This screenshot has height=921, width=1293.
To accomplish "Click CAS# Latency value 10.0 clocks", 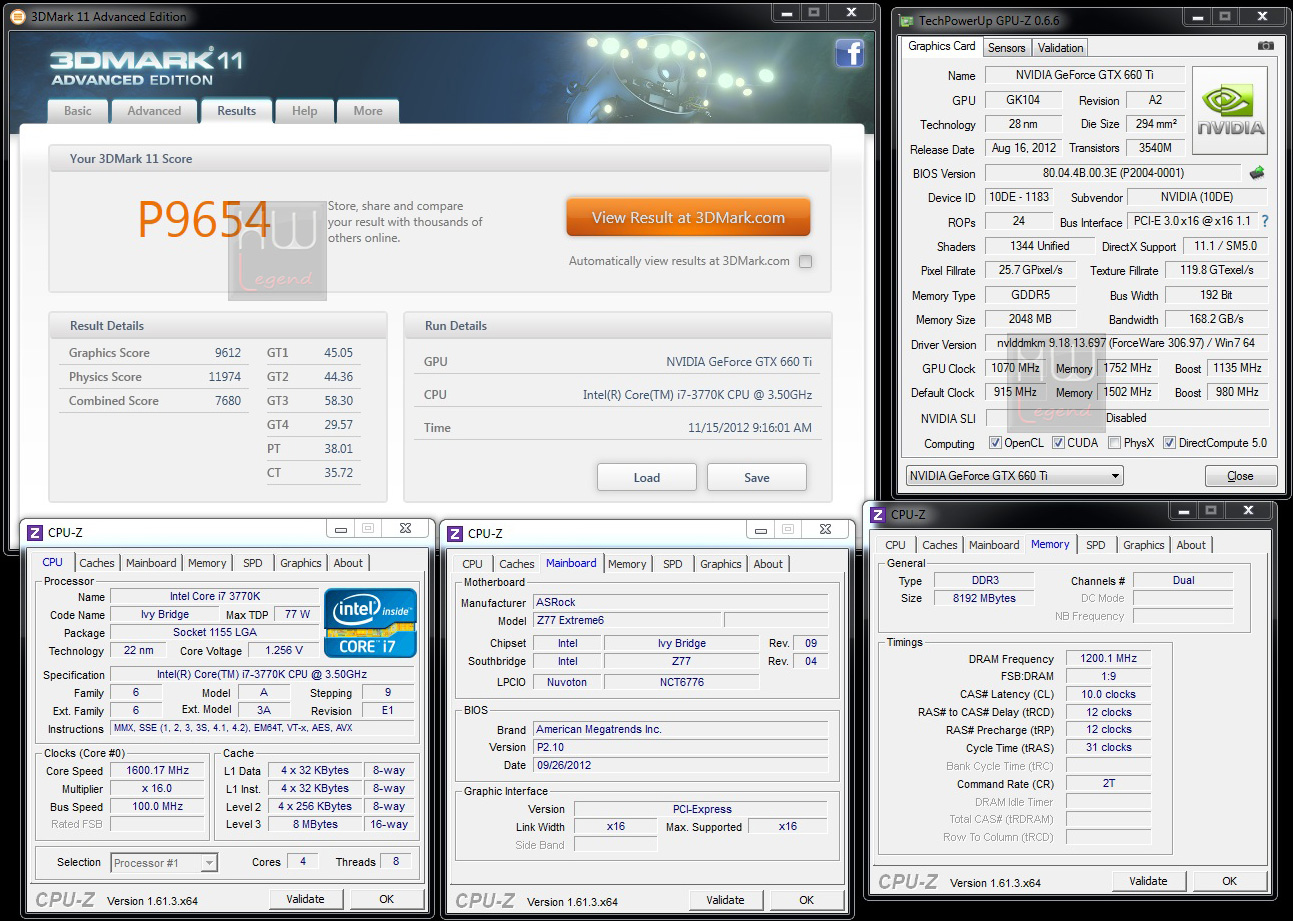I will point(1108,694).
